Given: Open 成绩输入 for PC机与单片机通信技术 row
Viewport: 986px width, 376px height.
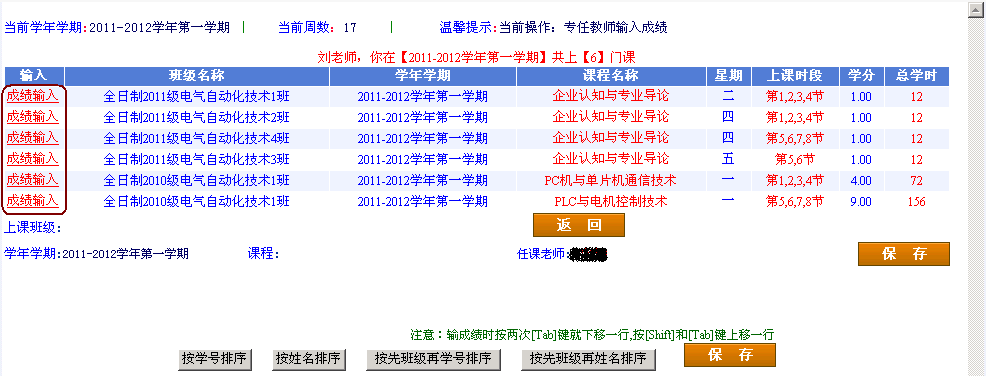Looking at the screenshot, I should (33, 180).
